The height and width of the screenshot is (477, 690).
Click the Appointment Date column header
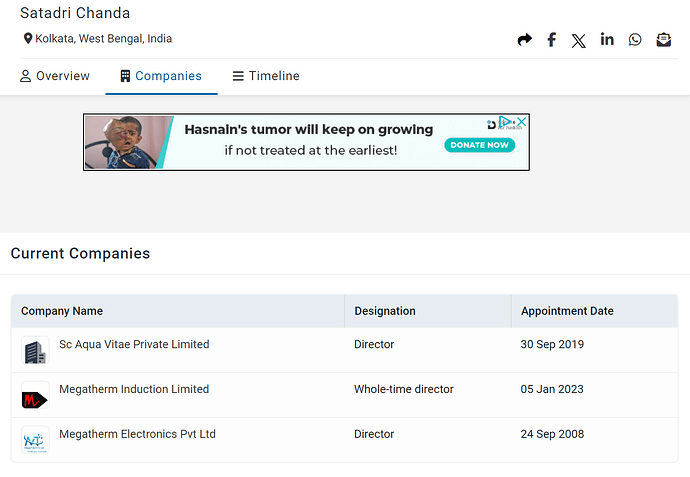(x=567, y=311)
